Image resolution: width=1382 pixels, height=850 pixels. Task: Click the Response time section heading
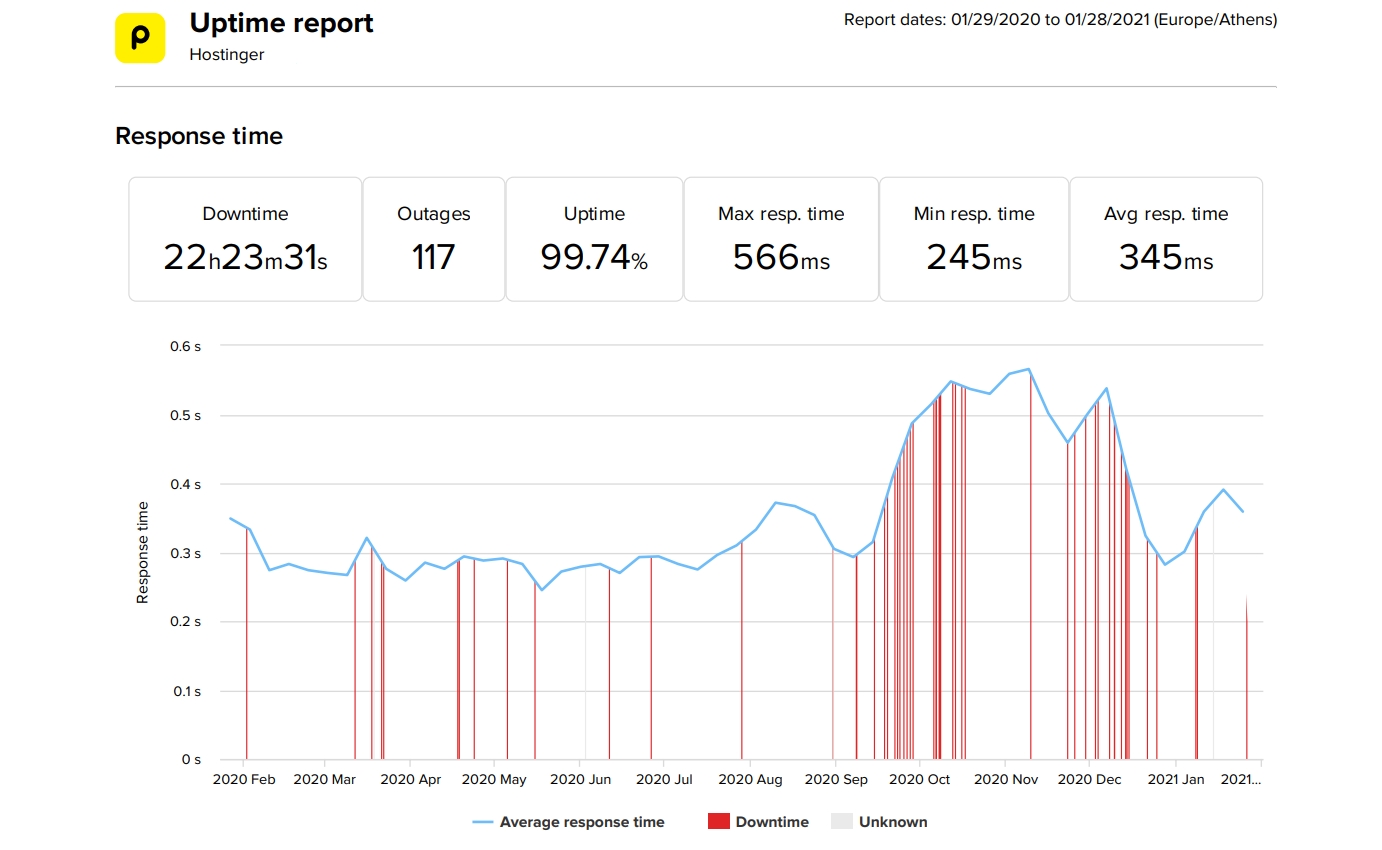199,136
